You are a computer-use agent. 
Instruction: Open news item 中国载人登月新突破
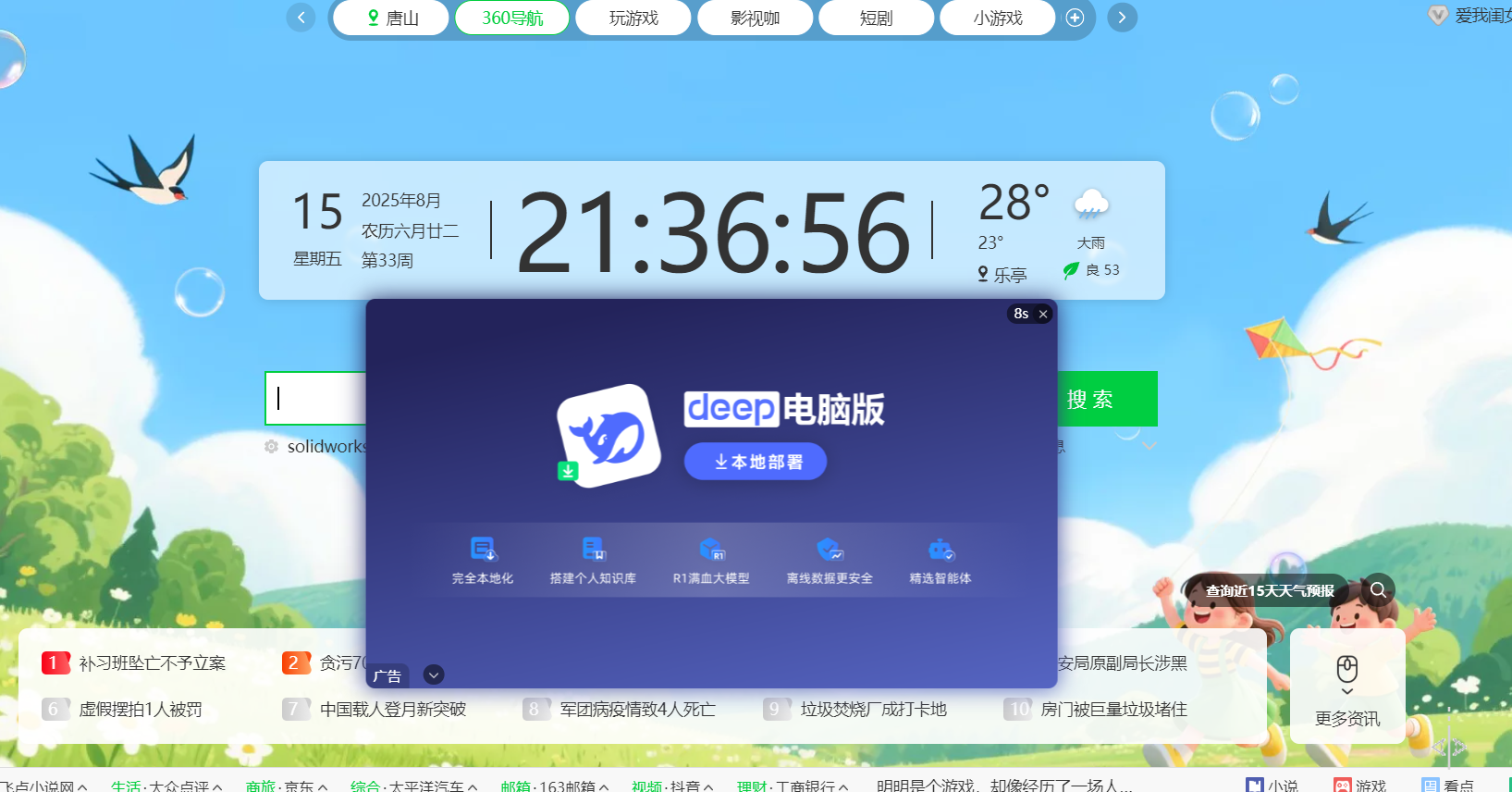[x=393, y=710]
